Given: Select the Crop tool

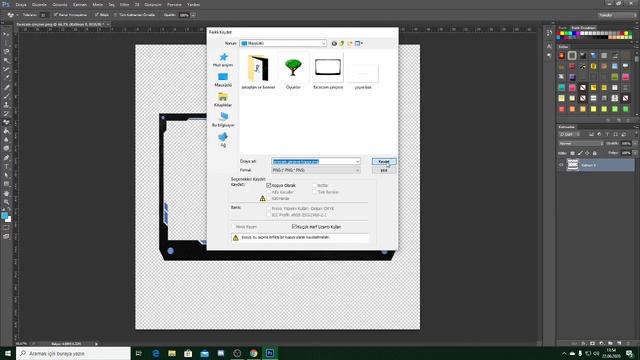Looking at the screenshot, I should pyautogui.click(x=6, y=69).
